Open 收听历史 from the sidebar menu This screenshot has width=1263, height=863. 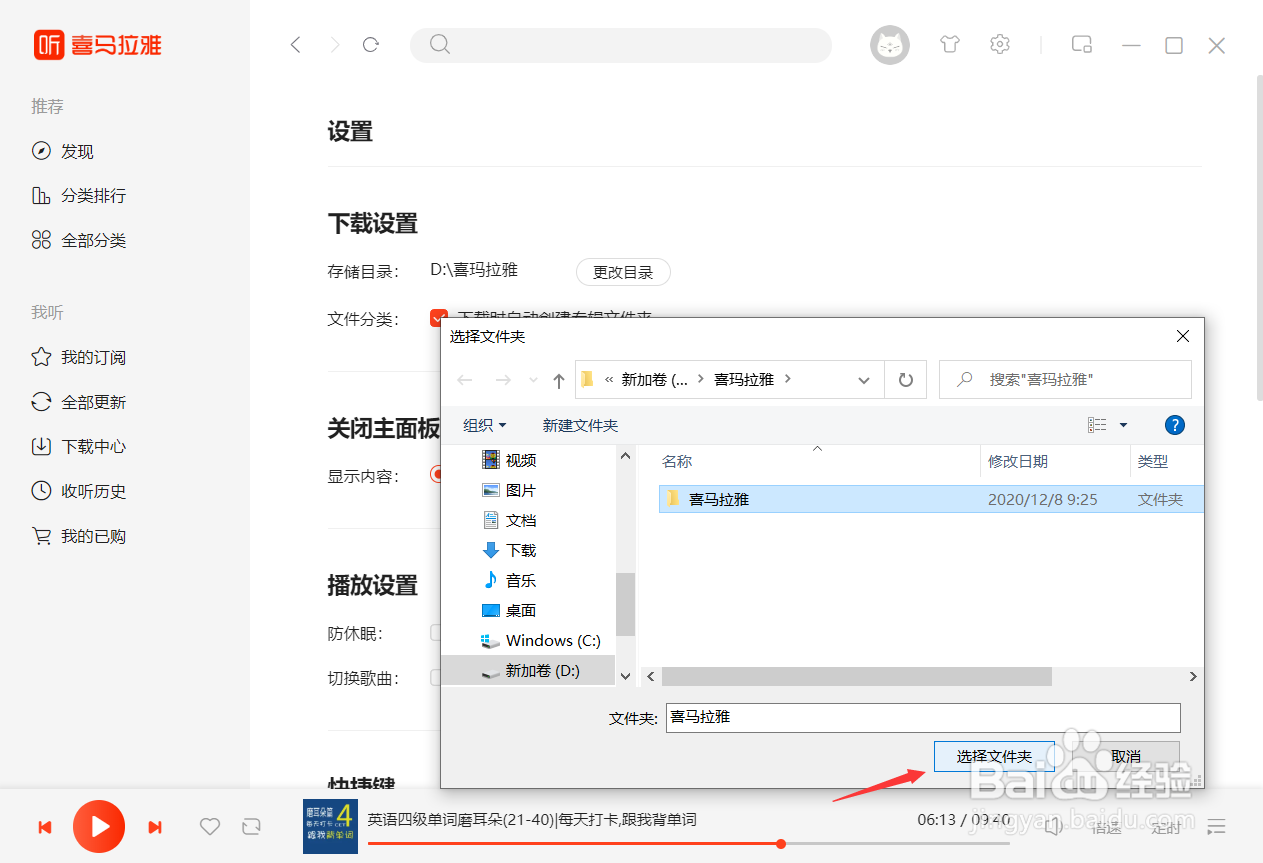click(x=41, y=490)
